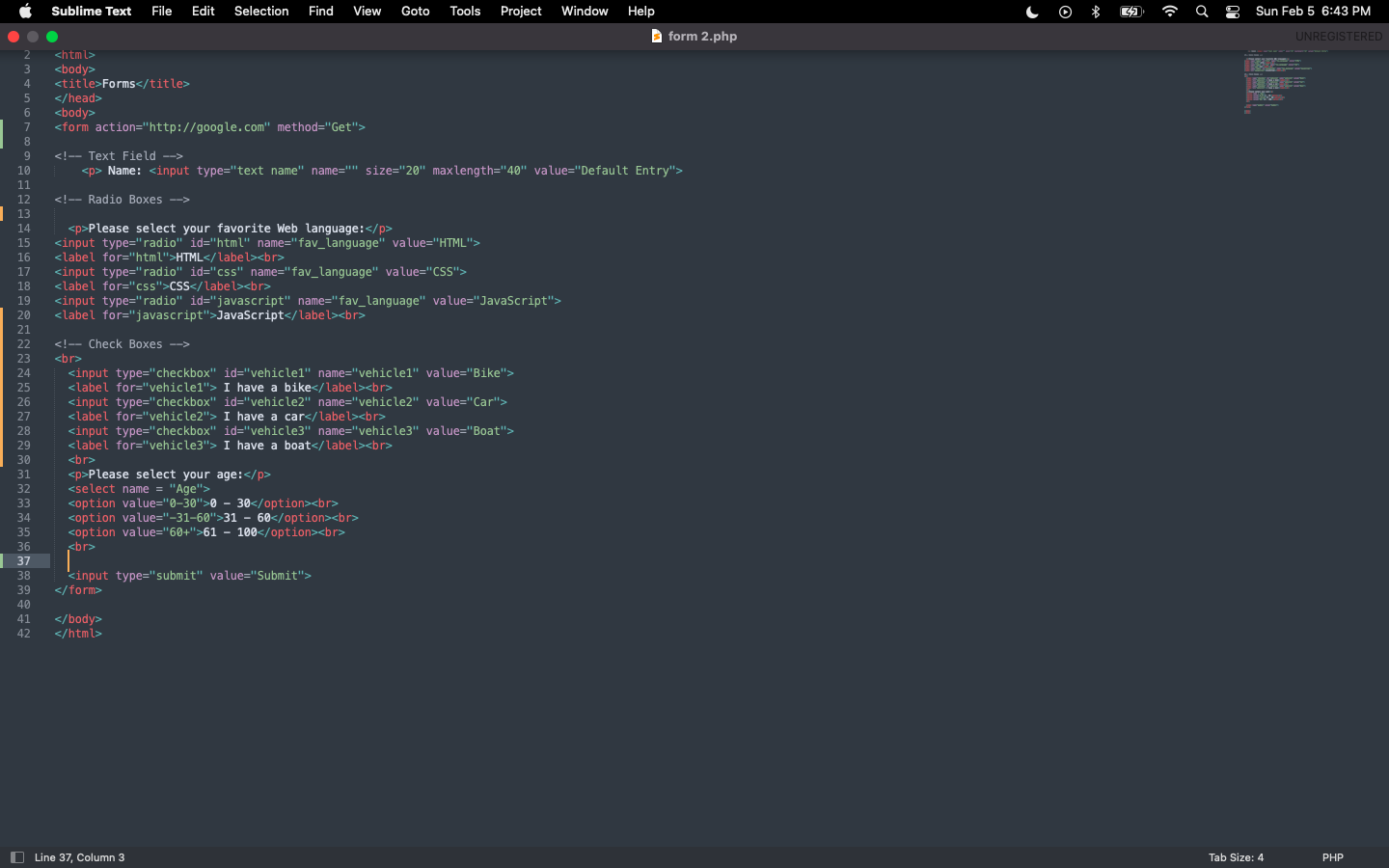Open the Wi-Fi menu
1389x868 pixels.
(1170, 12)
